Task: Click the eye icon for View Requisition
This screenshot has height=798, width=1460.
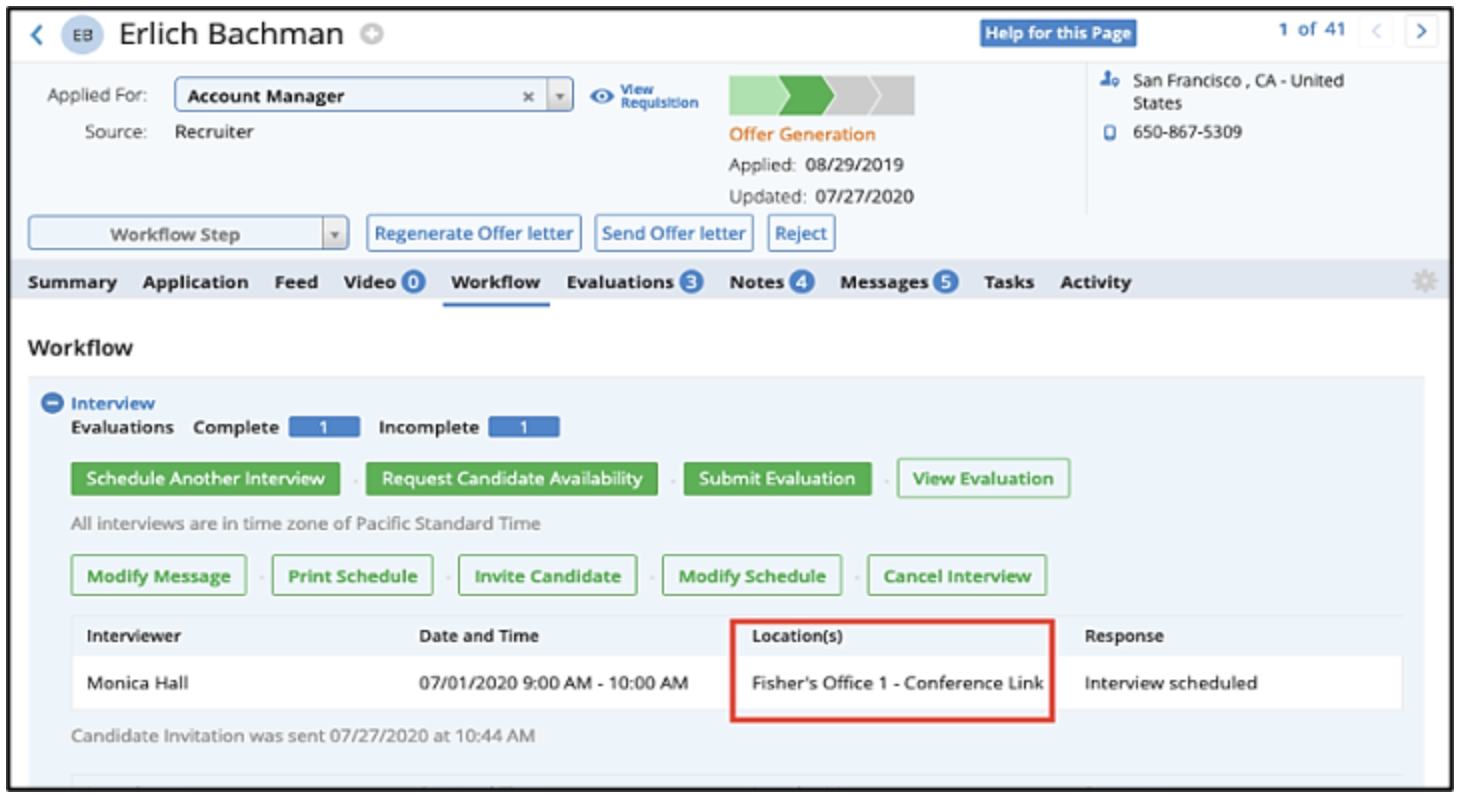Action: click(x=601, y=96)
